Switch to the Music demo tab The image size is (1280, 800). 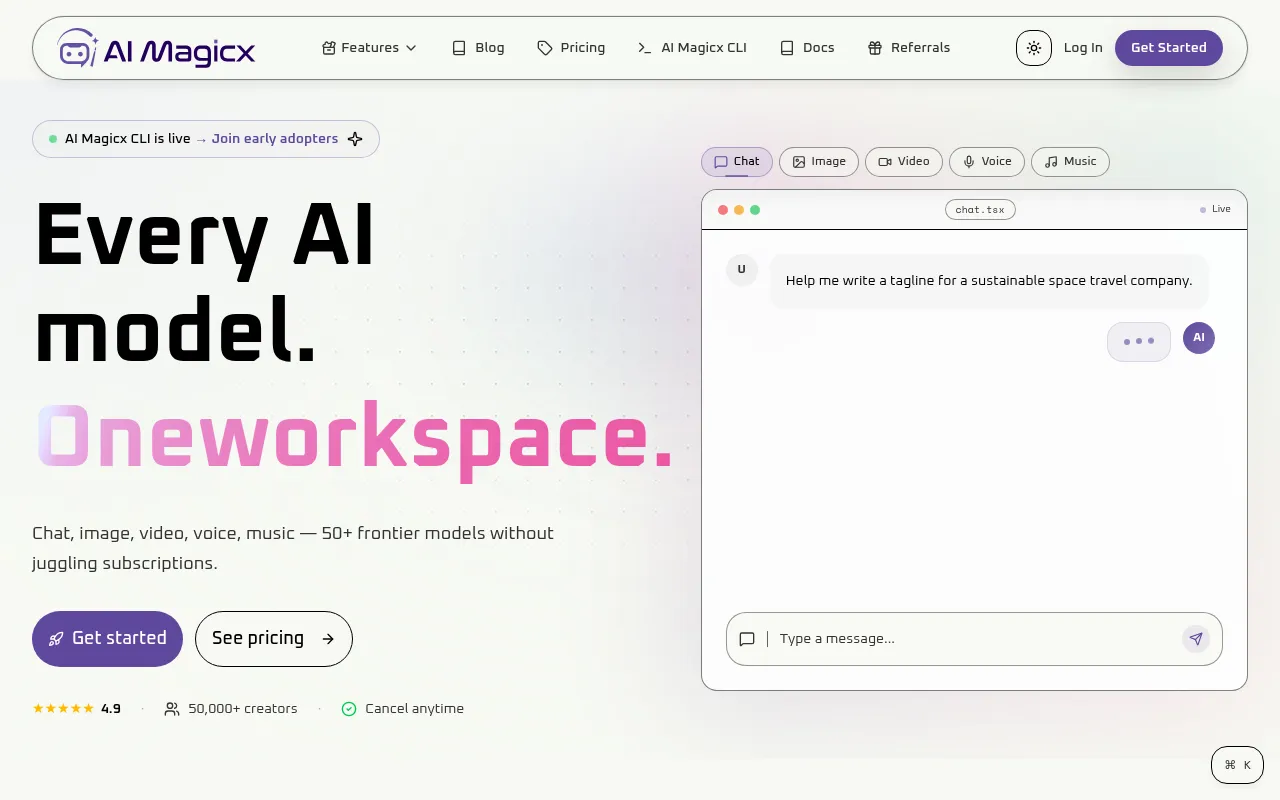coord(1070,162)
